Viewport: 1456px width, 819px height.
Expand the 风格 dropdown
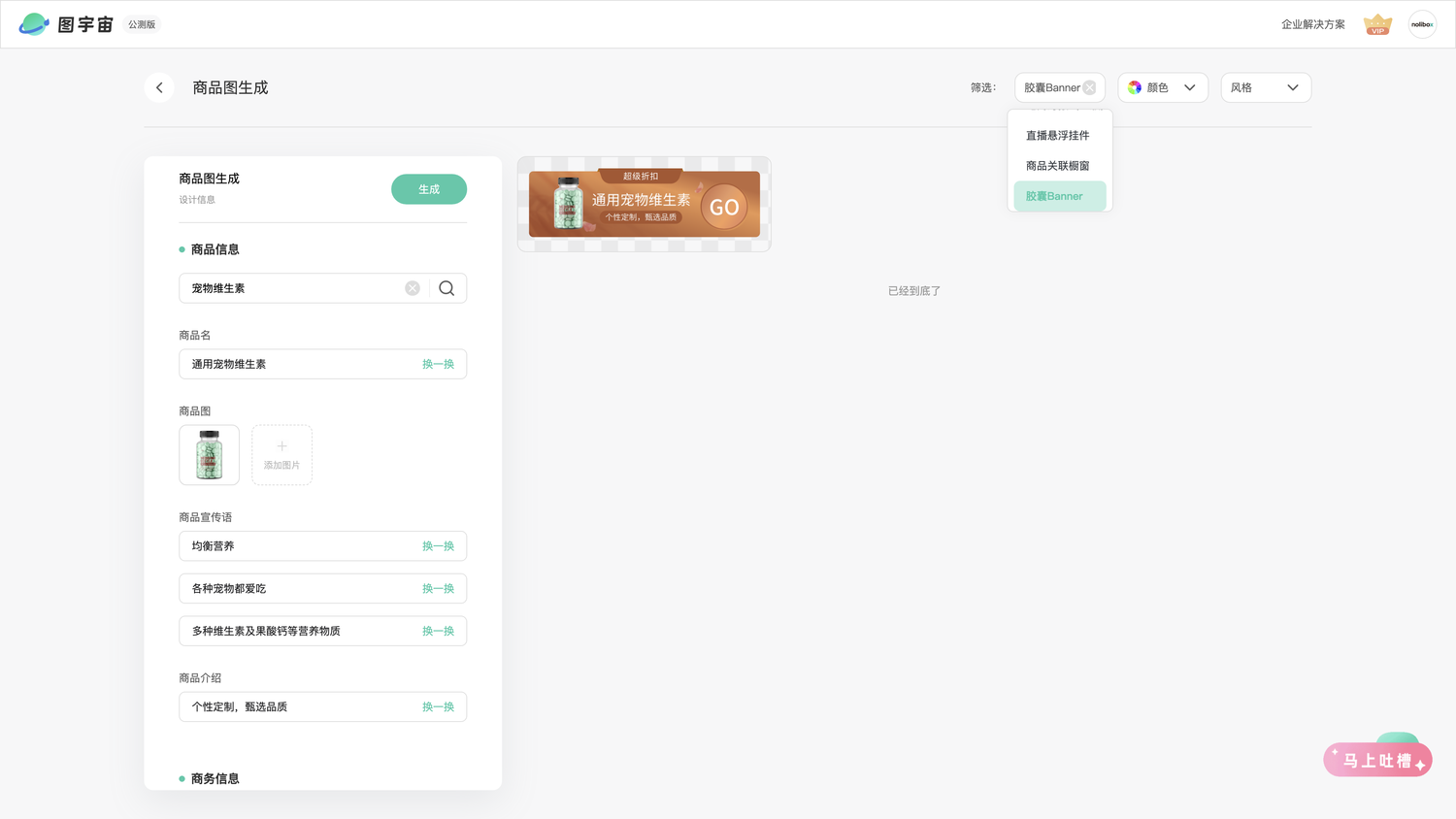click(x=1266, y=87)
